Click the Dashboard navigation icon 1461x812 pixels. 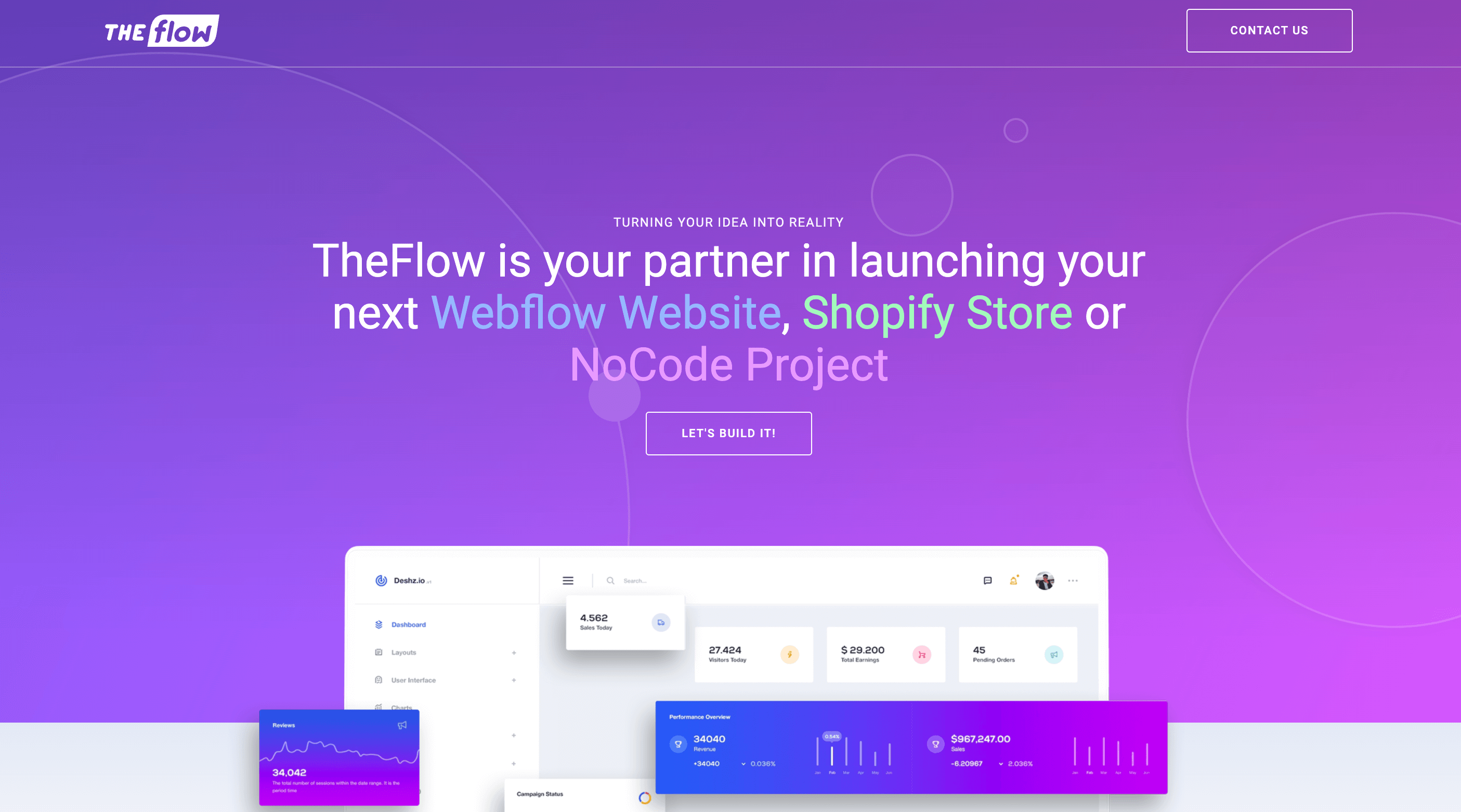[379, 625]
